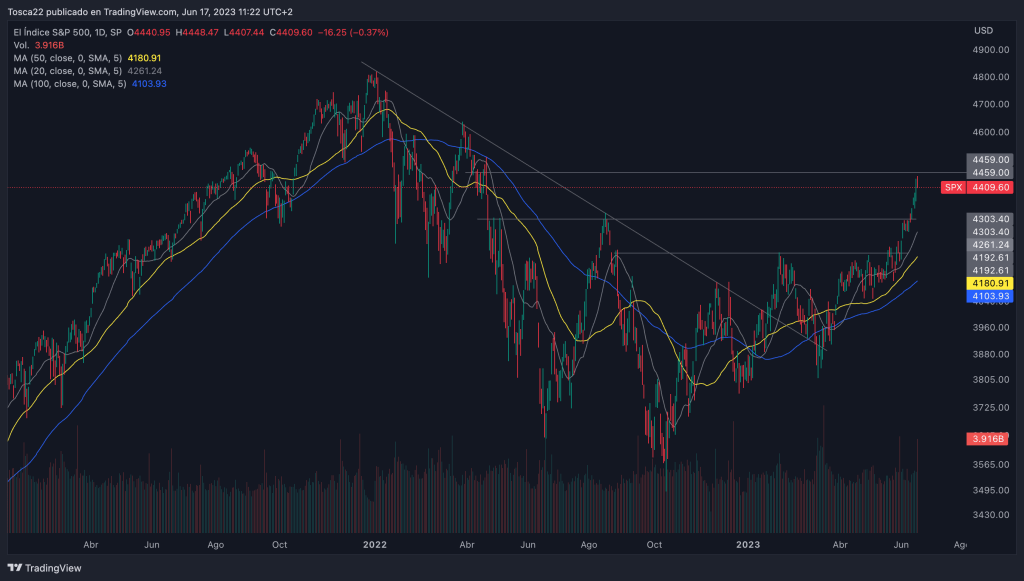Click the yellow 4180.91 MA price tag
The width and height of the screenshot is (1024, 581).
coord(991,284)
